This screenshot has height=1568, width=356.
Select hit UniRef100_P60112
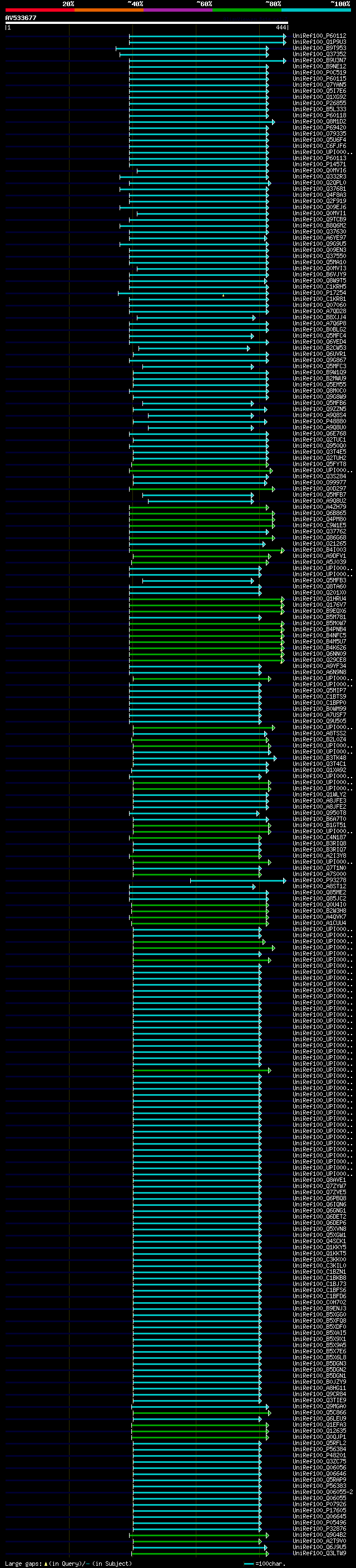(x=319, y=36)
